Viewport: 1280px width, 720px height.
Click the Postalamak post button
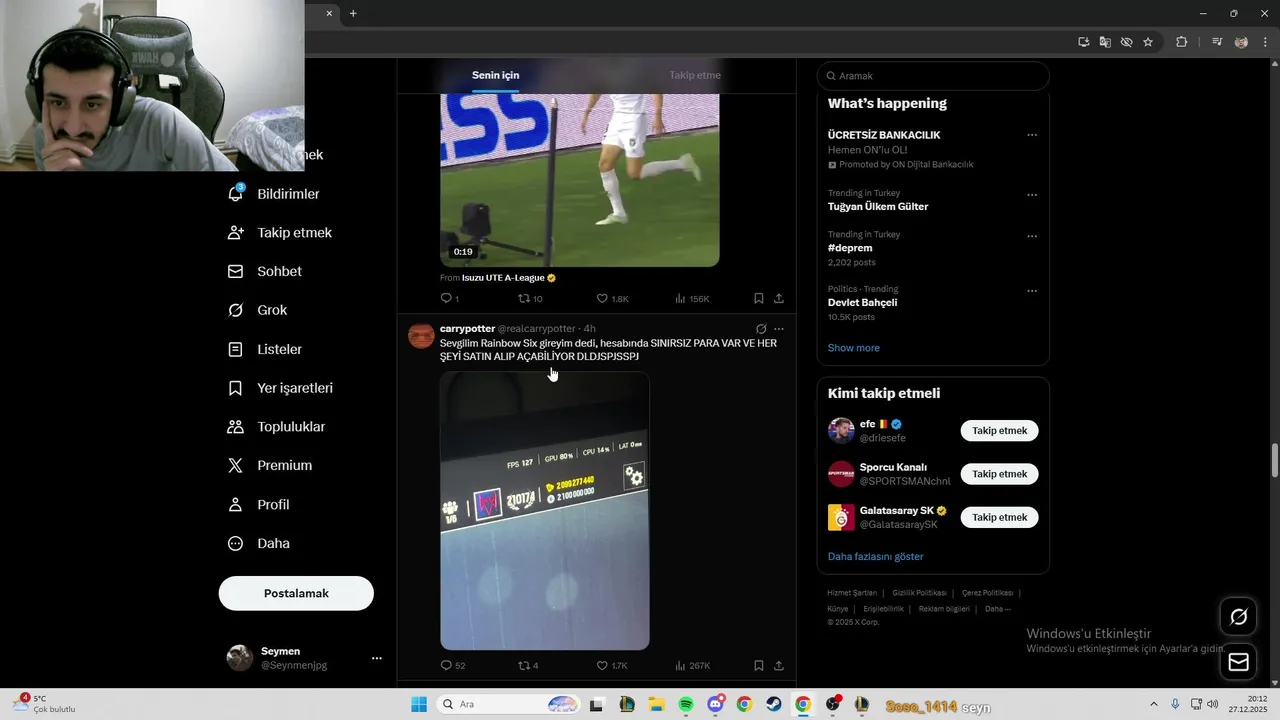click(x=296, y=593)
